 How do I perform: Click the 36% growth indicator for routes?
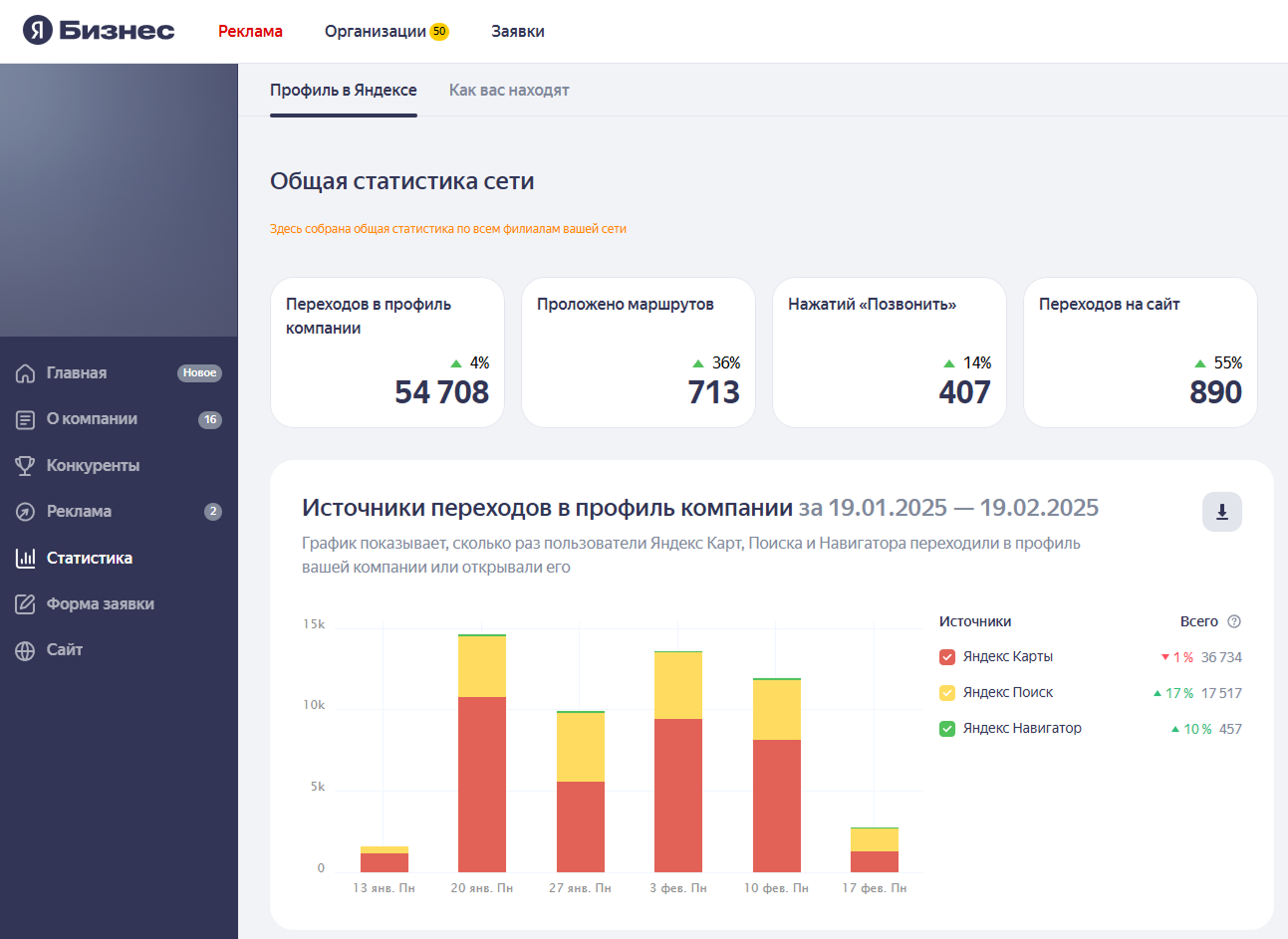[x=717, y=363]
